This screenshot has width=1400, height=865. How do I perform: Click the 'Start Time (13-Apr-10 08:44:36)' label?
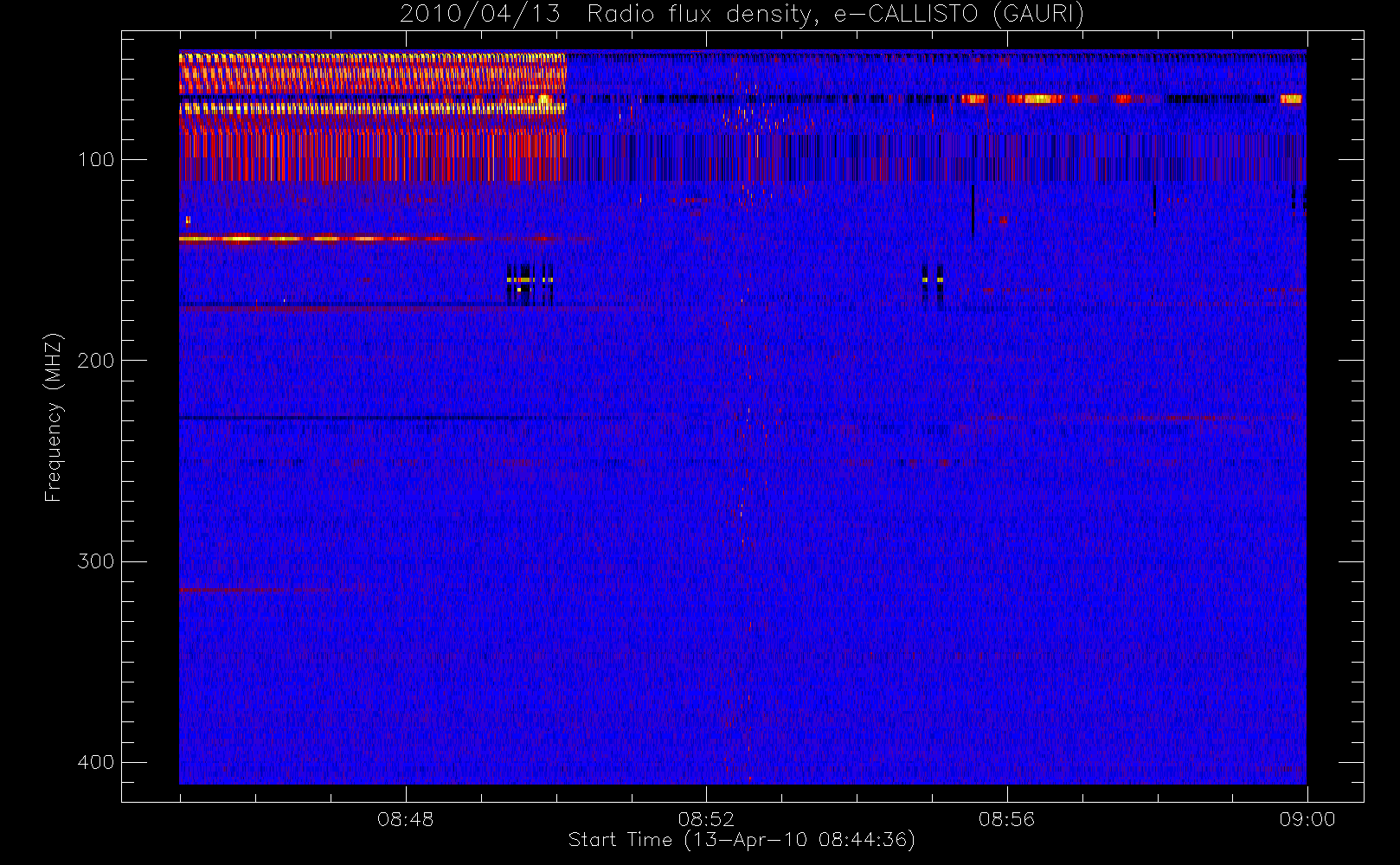coord(742,840)
